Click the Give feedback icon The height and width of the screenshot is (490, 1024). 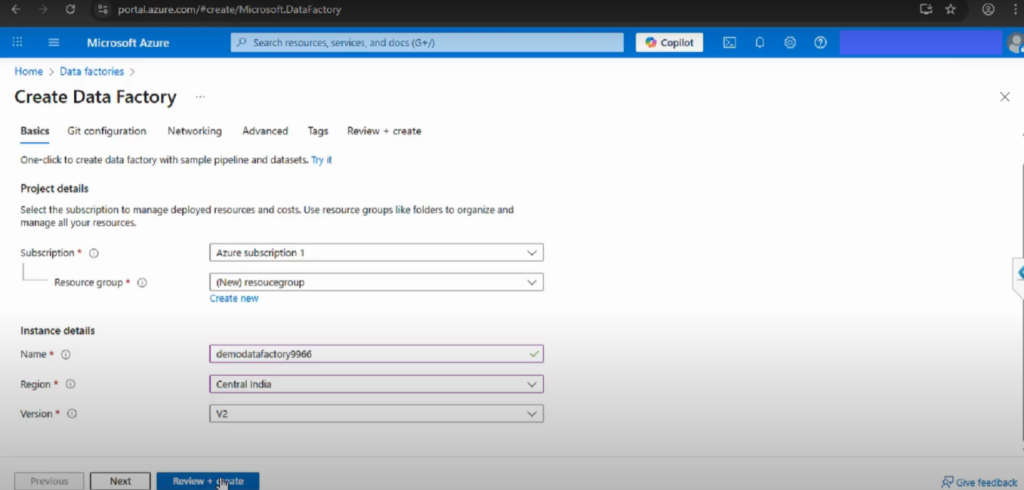[x=947, y=482]
